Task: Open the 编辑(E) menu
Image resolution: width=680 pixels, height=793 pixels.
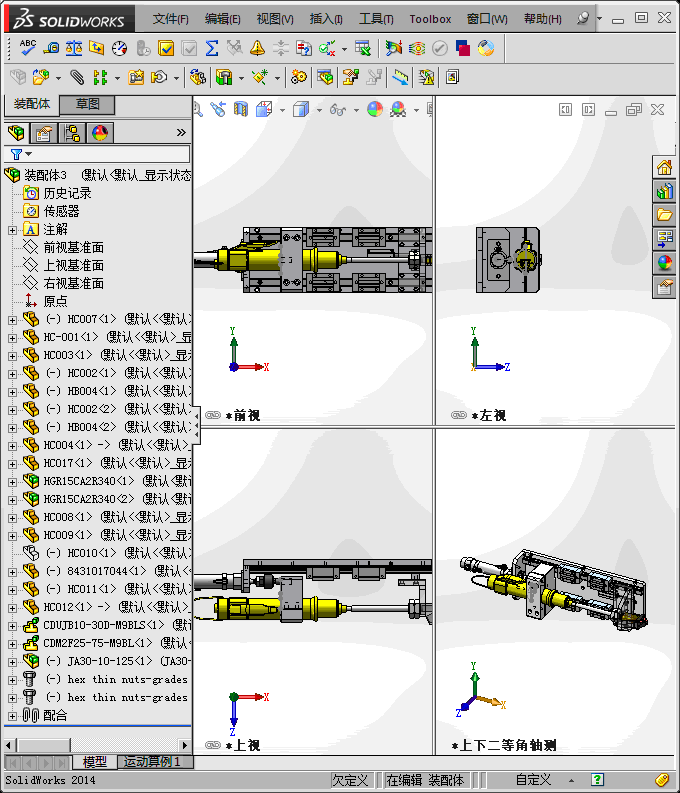Action: point(222,19)
